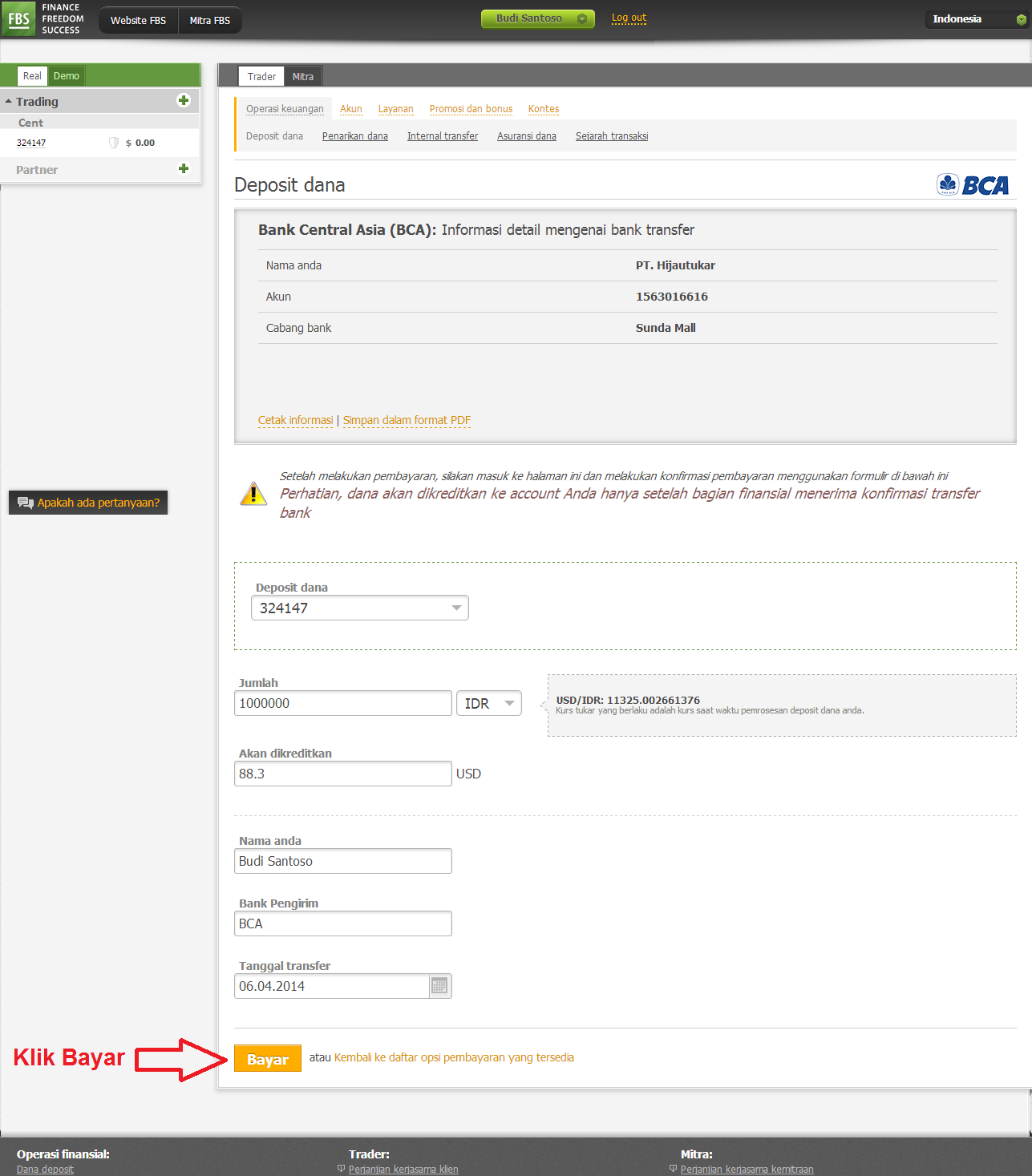Click the USD/IDR exchange rate text
Image resolution: width=1032 pixels, height=1176 pixels.
(x=628, y=700)
